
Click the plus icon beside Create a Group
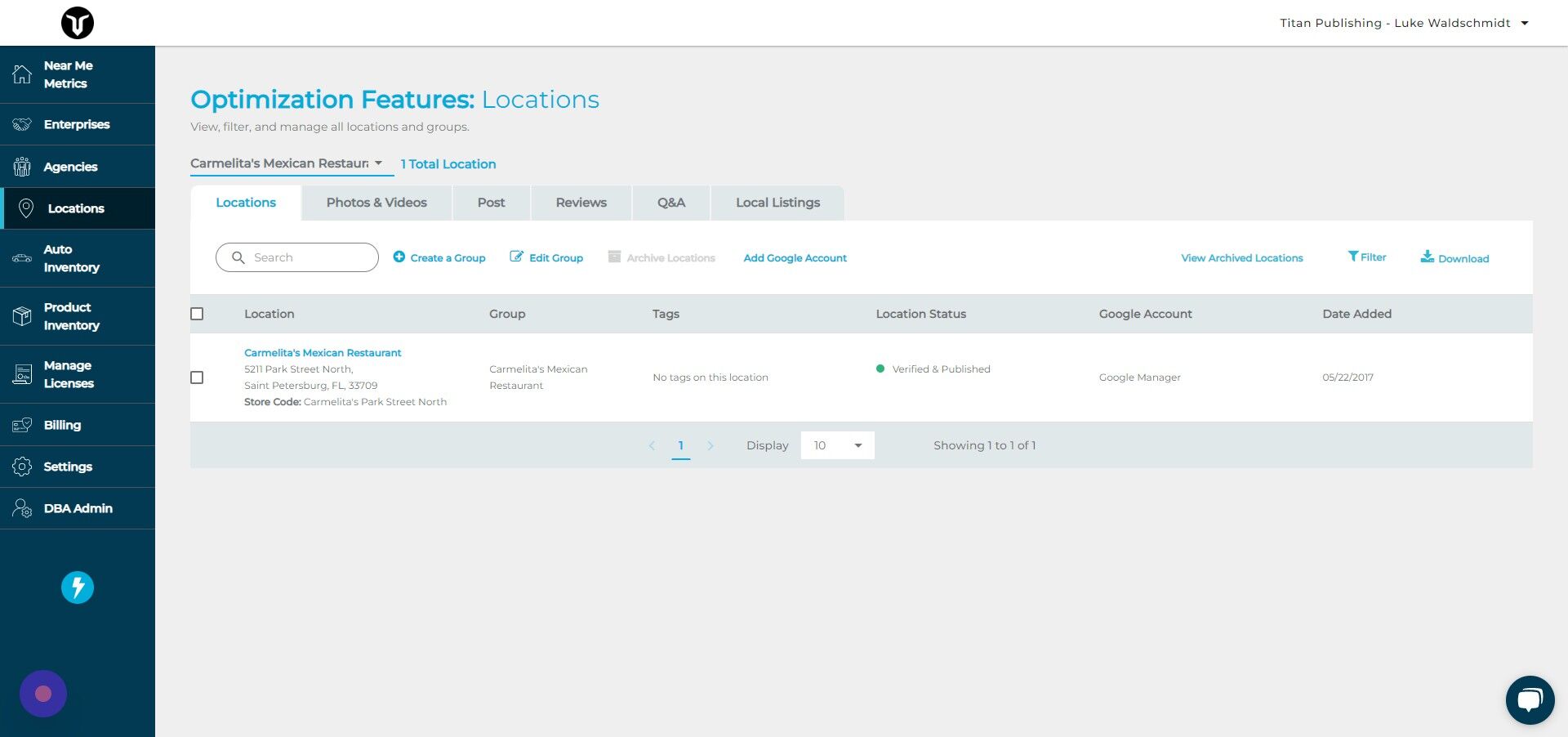(x=399, y=257)
